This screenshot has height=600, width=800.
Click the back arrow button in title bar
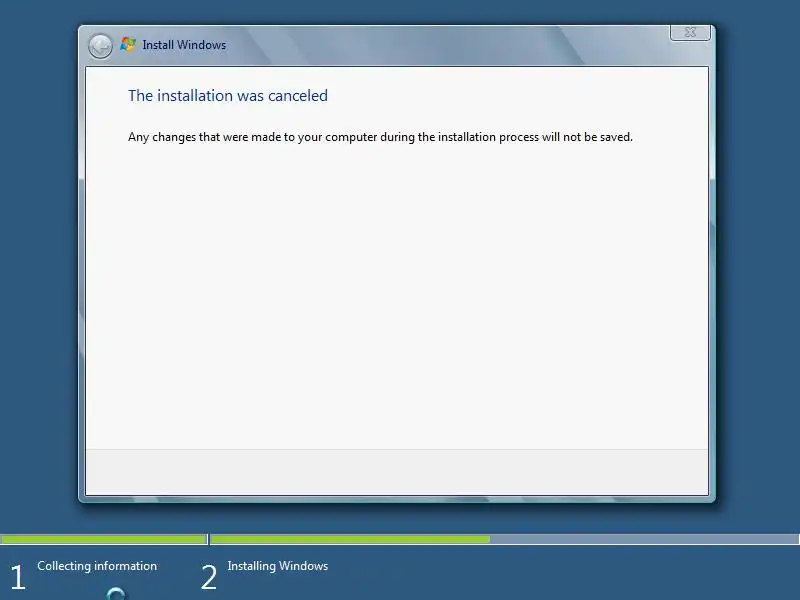[100, 46]
